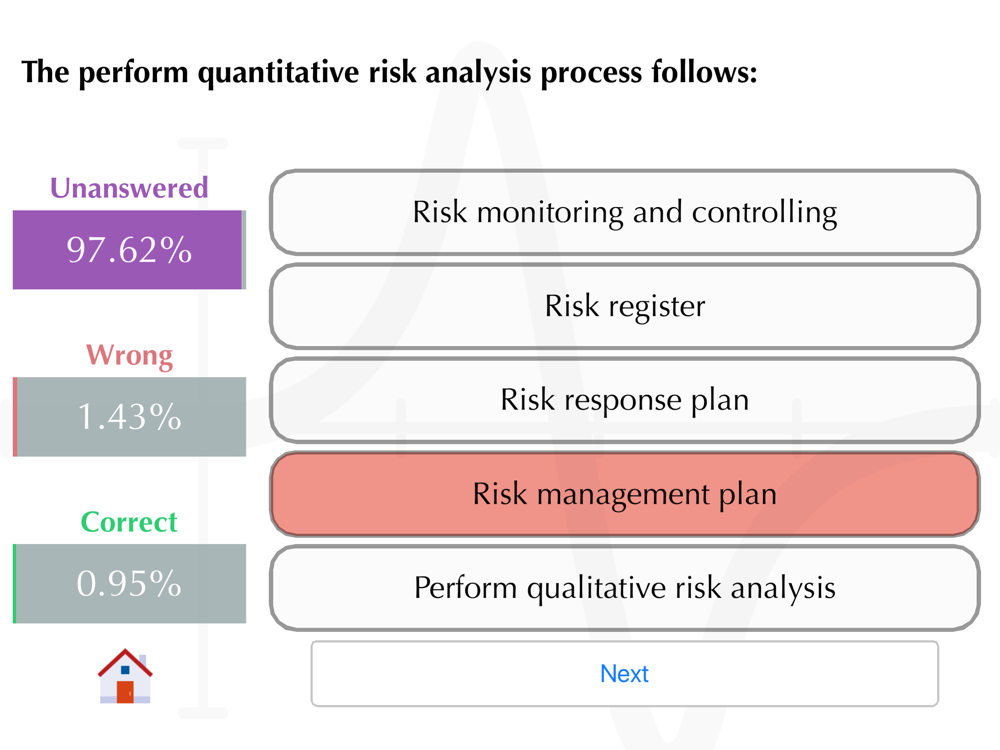Screen dimensions: 1000x750
Task: Click the 1.43% Wrong statistics bar
Action: click(x=129, y=416)
